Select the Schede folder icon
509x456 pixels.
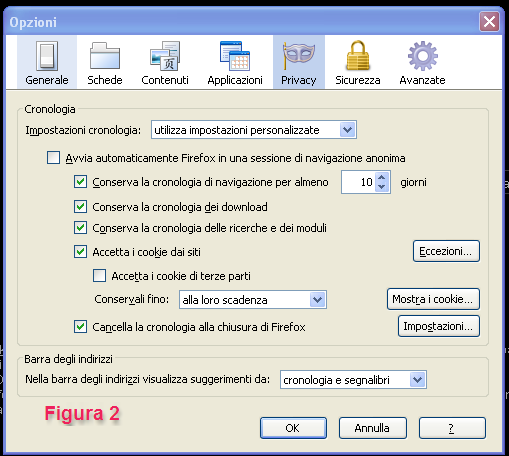coord(105,56)
